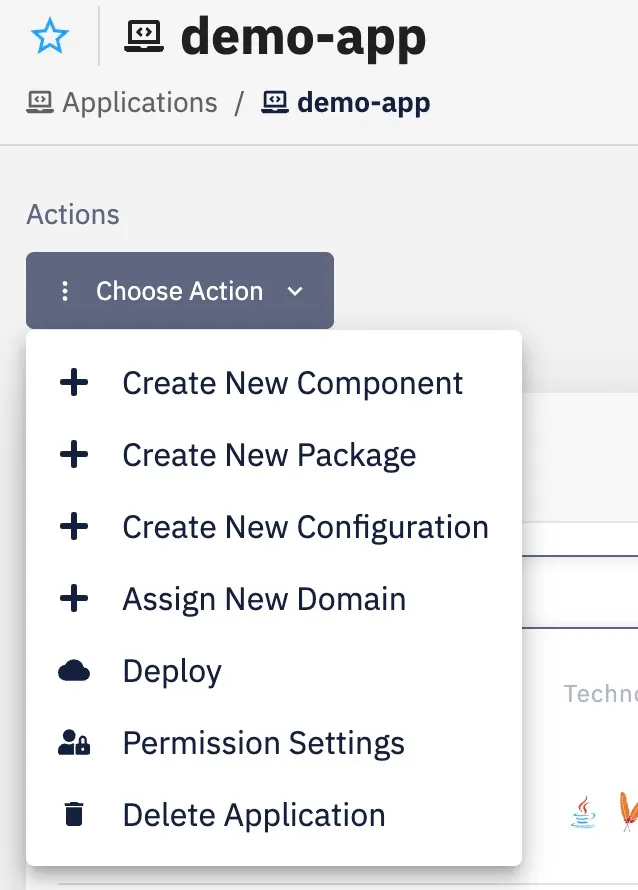This screenshot has width=638, height=890.
Task: Select Create New Configuration option
Action: 305,527
